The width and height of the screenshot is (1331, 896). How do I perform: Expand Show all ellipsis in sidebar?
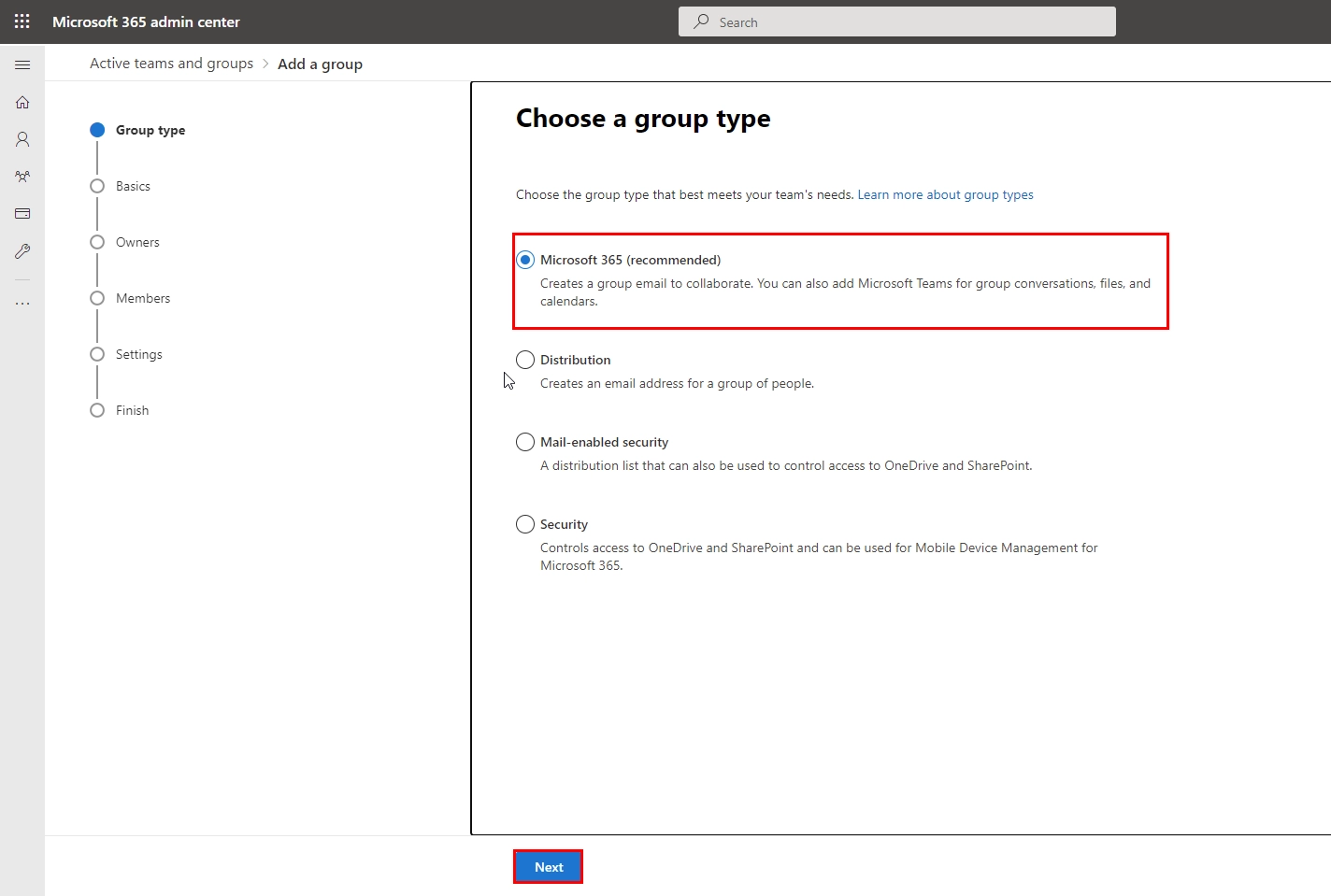(22, 304)
